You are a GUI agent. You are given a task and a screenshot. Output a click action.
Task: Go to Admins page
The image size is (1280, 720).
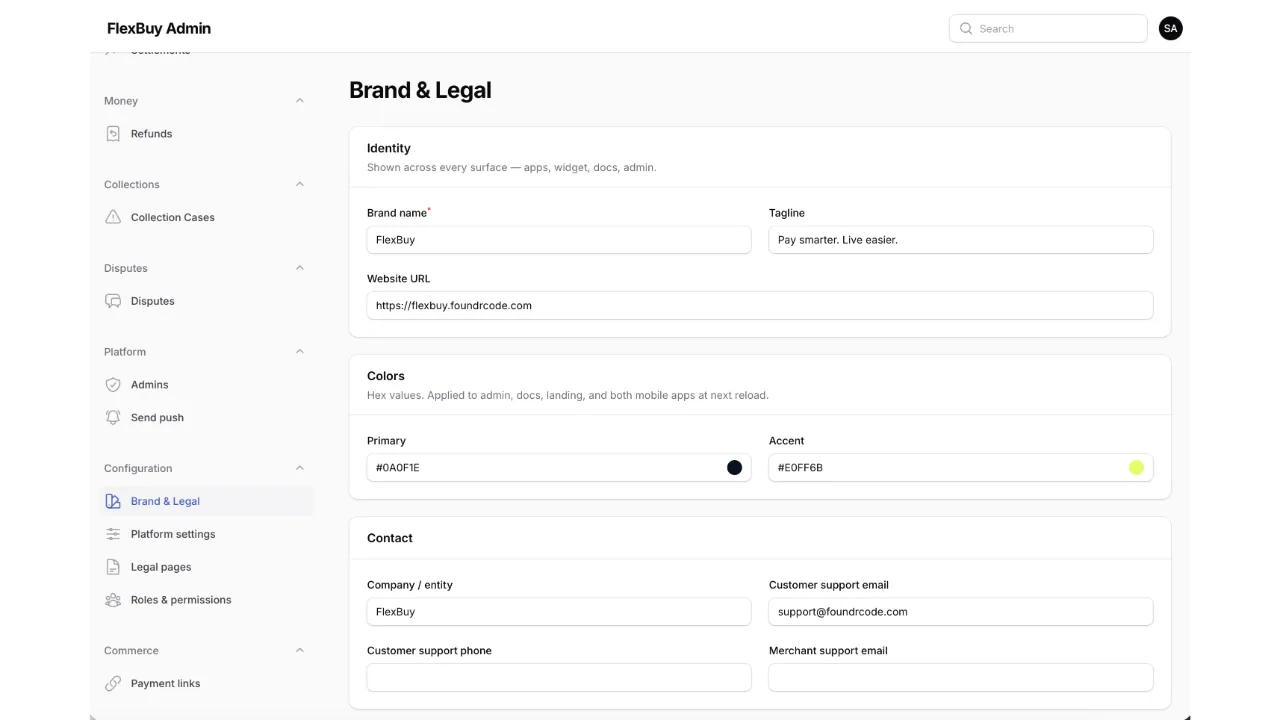tap(207, 385)
